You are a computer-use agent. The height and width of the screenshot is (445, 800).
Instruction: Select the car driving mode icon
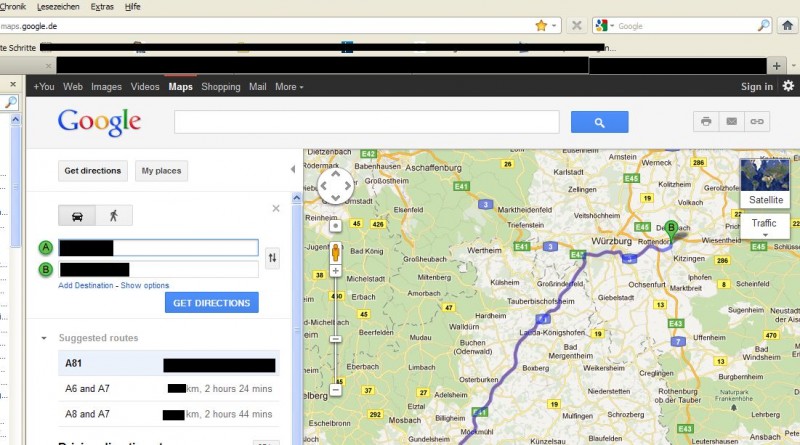tap(77, 216)
